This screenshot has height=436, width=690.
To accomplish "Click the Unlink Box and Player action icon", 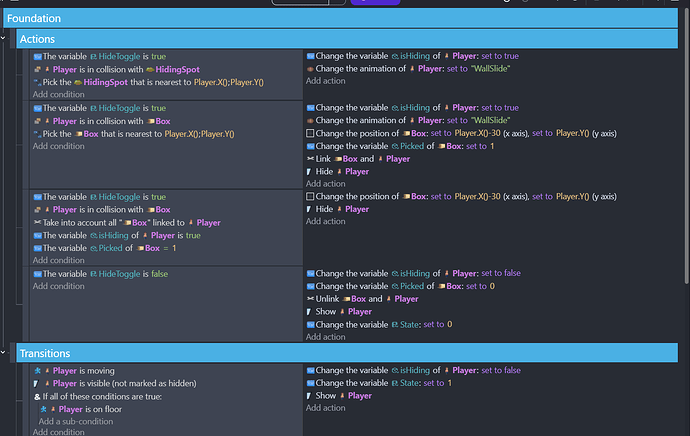I will click(311, 299).
